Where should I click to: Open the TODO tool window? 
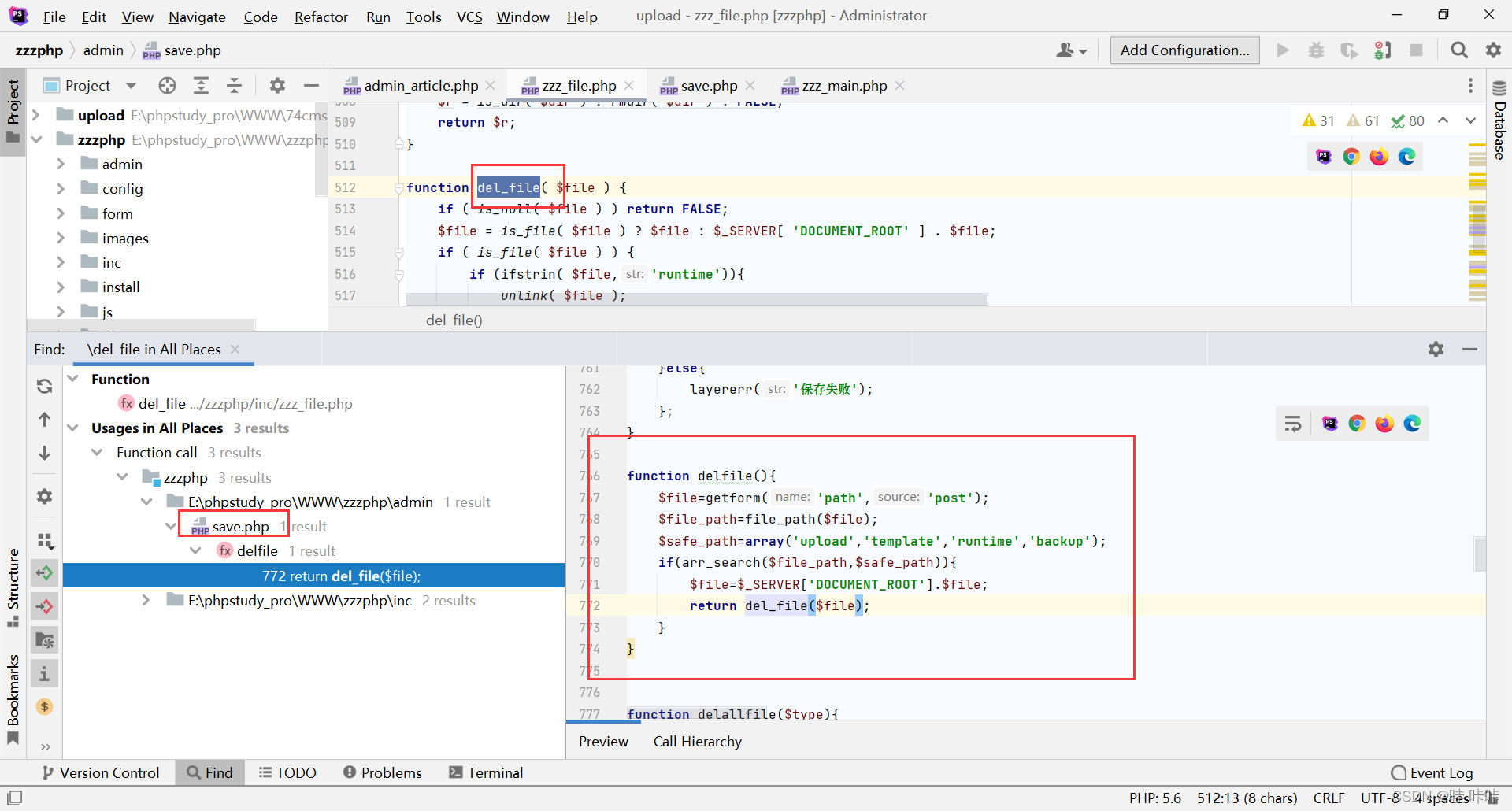point(287,773)
